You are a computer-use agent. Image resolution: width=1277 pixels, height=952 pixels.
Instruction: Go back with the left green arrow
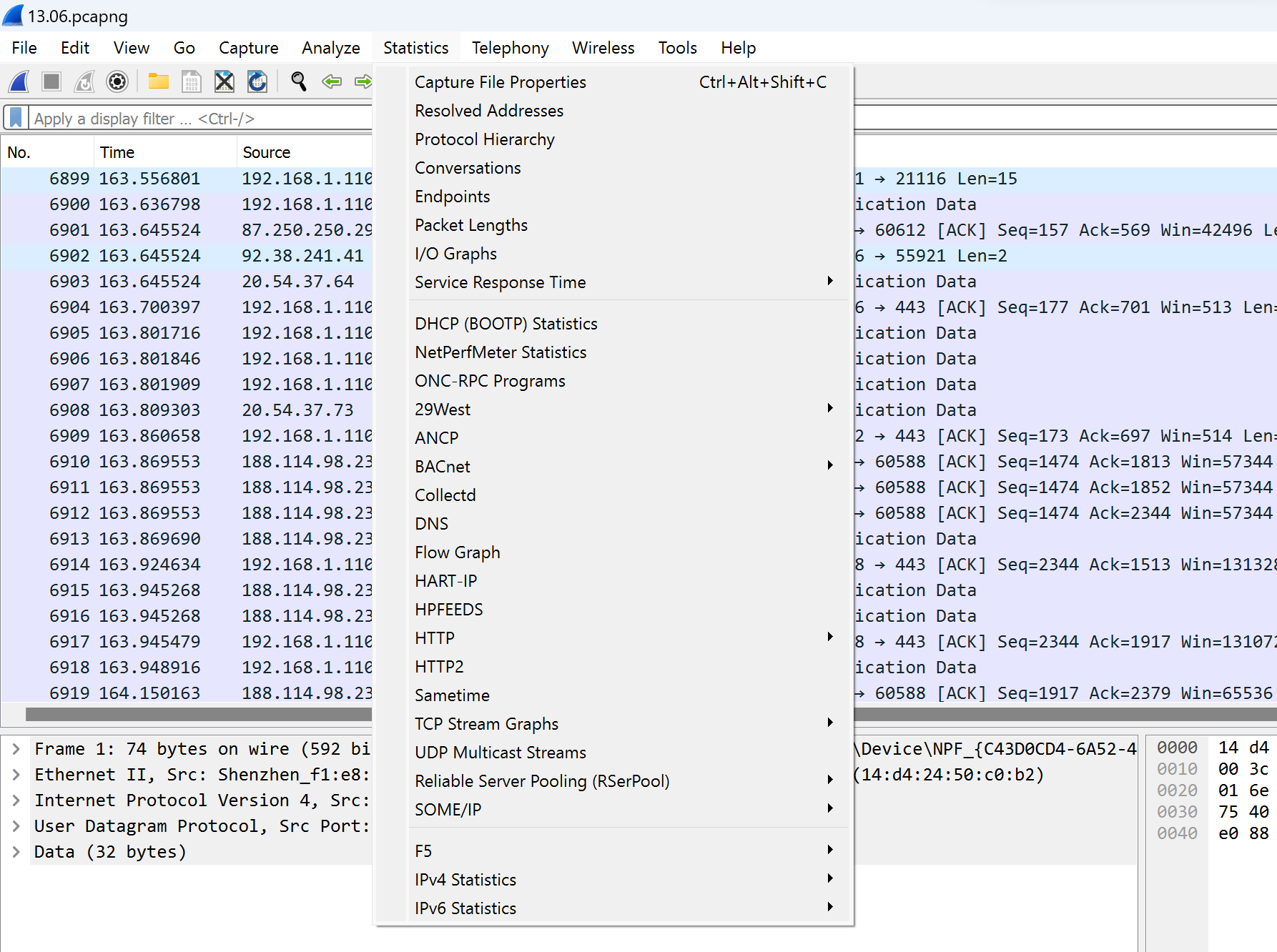[332, 81]
